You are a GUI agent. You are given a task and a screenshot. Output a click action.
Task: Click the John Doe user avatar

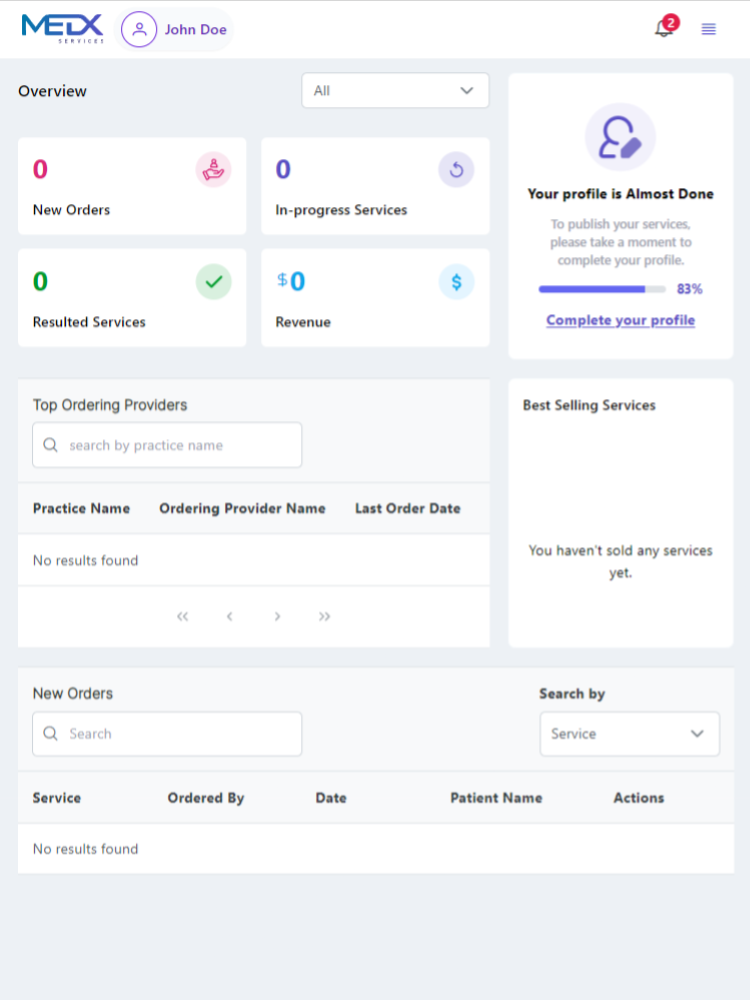point(139,30)
